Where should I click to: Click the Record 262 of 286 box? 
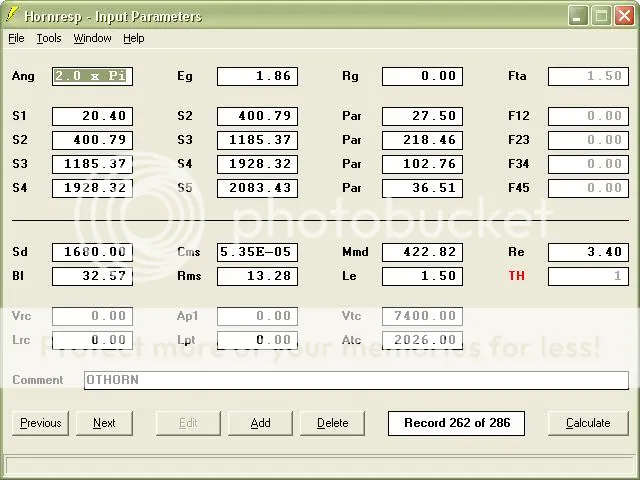click(456, 424)
